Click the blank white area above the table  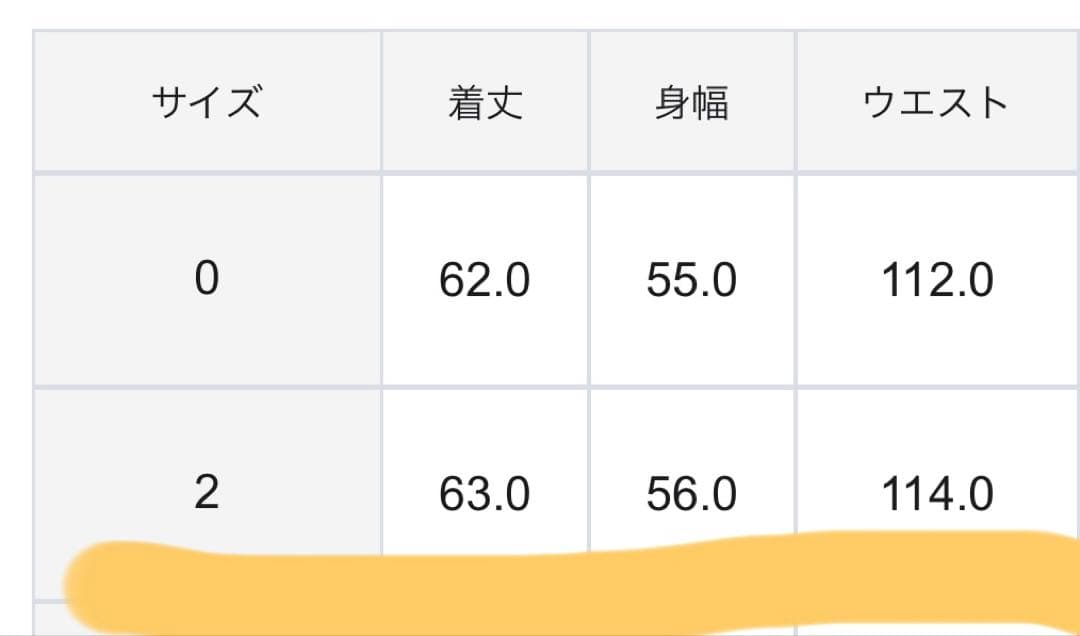point(540,14)
